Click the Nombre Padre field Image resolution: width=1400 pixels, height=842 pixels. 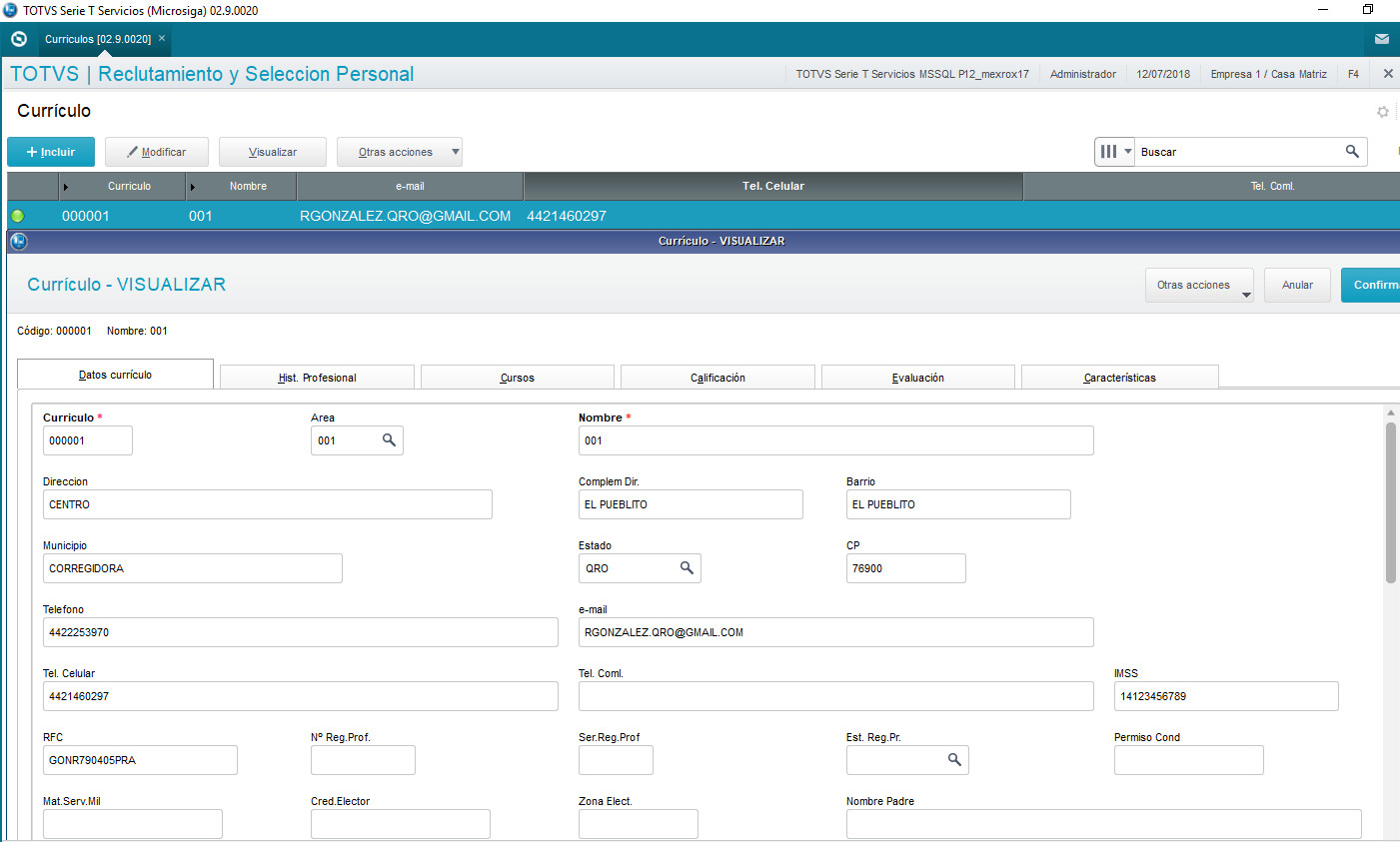1104,824
